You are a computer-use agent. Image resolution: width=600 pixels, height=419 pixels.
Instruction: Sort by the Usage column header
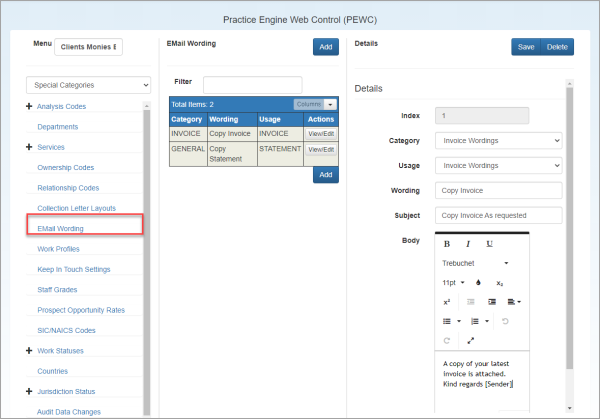pos(280,119)
